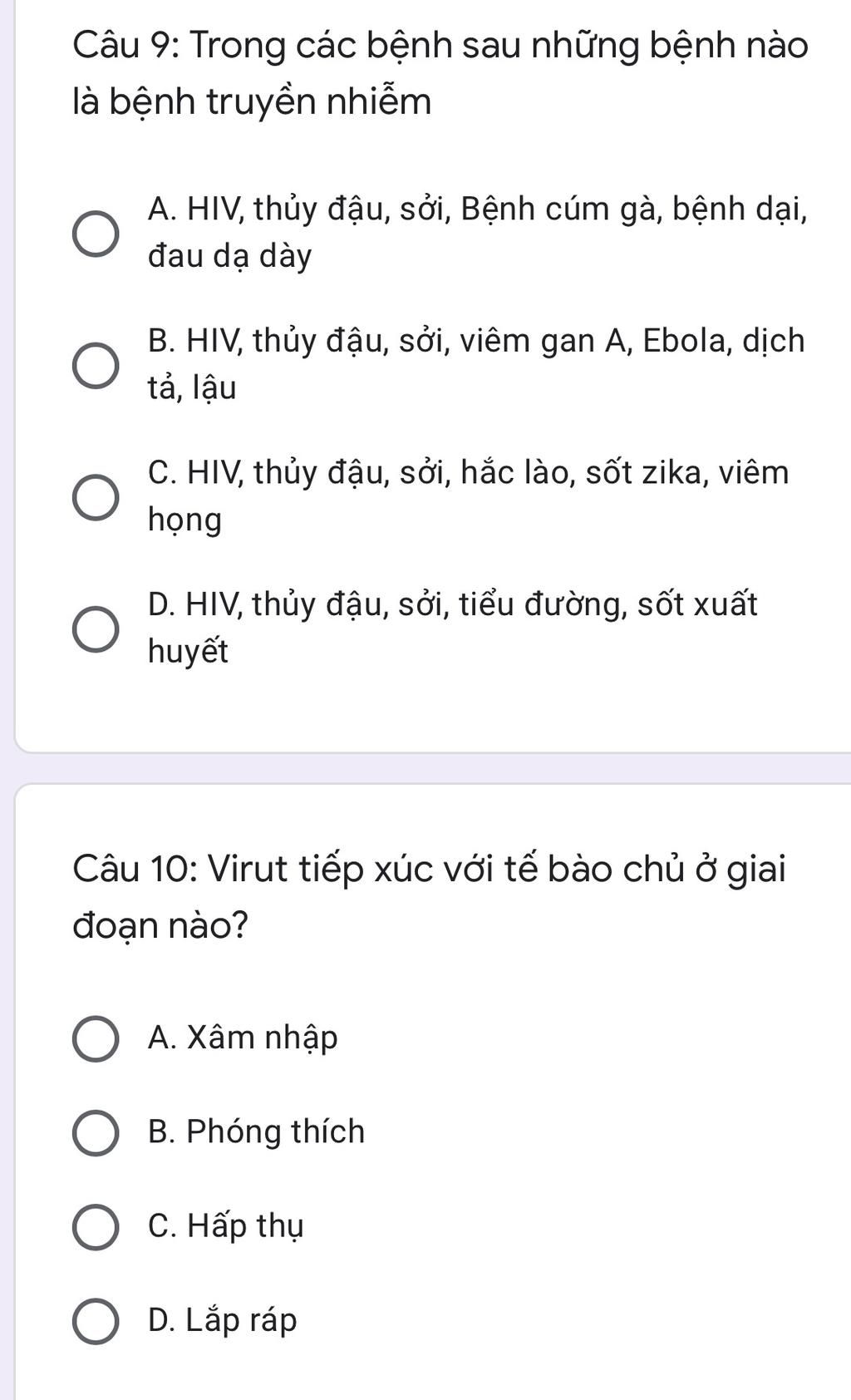Click the label text 'sốt xuất huyết' in option D
The image size is (851, 1400).
(697, 604)
